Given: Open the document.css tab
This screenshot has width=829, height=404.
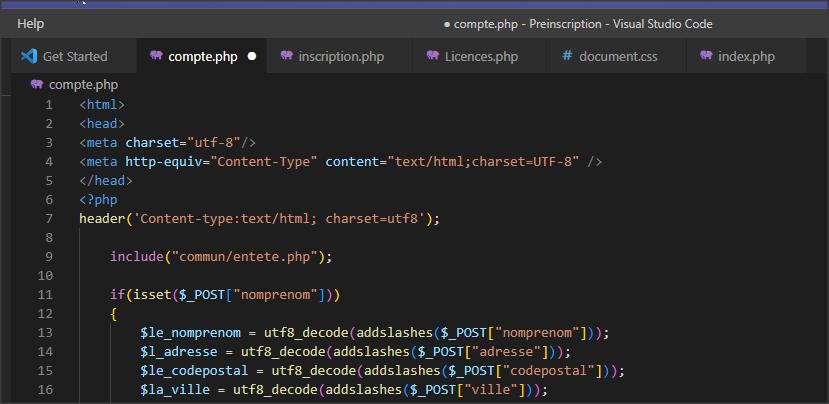Looking at the screenshot, I should tap(616, 56).
